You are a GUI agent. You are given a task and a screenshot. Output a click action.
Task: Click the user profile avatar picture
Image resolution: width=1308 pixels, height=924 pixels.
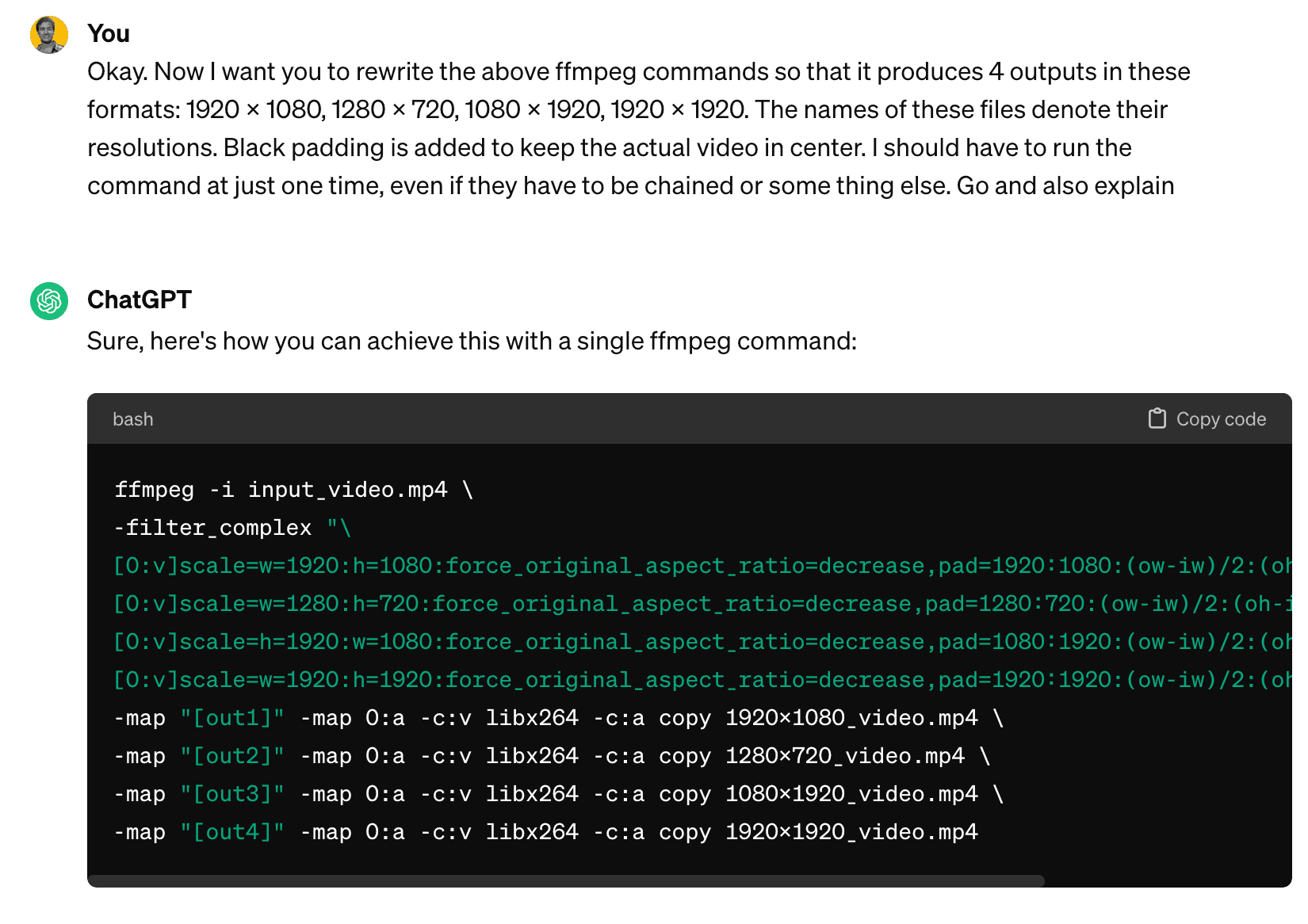coord(48,34)
